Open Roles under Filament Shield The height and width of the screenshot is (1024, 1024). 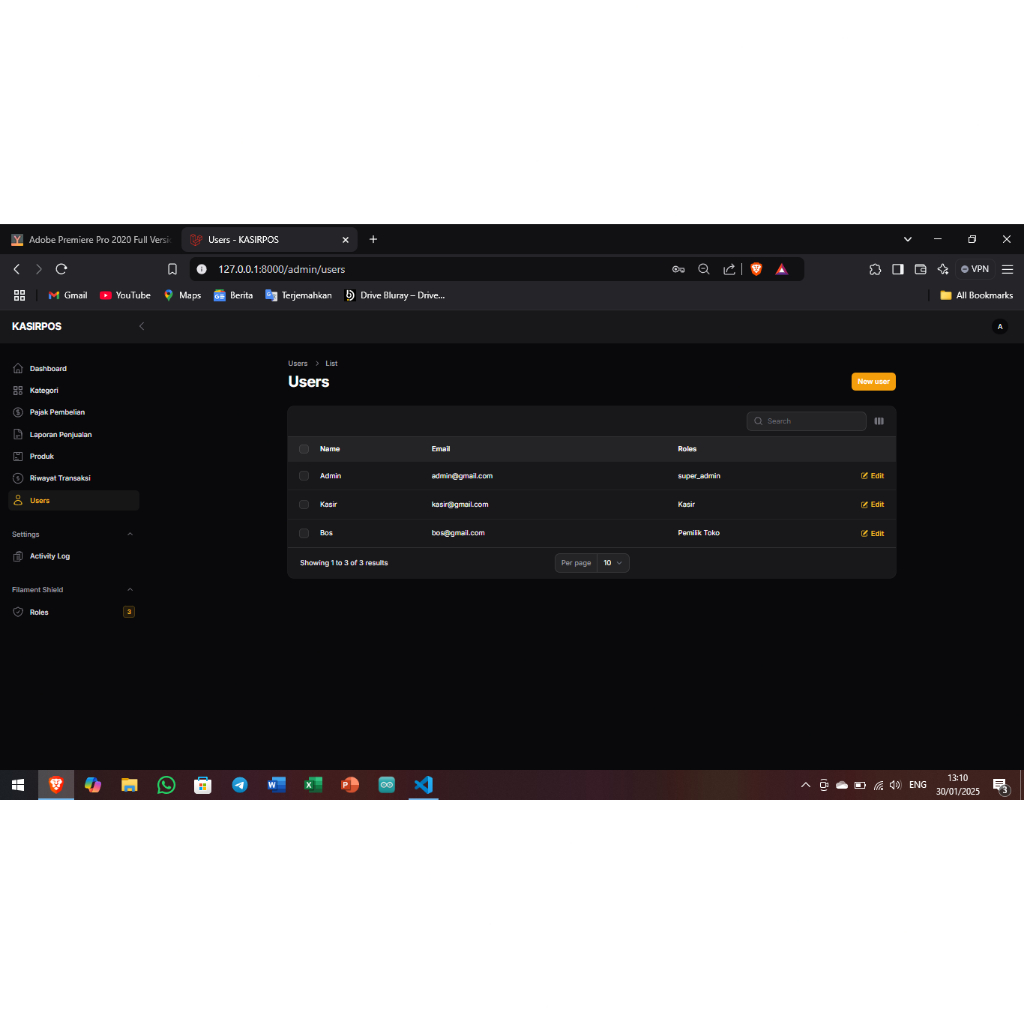pos(73,612)
